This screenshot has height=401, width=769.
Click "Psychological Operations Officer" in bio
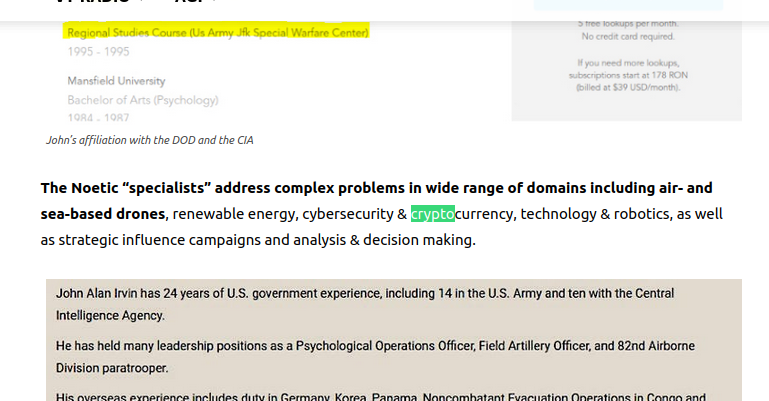(385, 346)
